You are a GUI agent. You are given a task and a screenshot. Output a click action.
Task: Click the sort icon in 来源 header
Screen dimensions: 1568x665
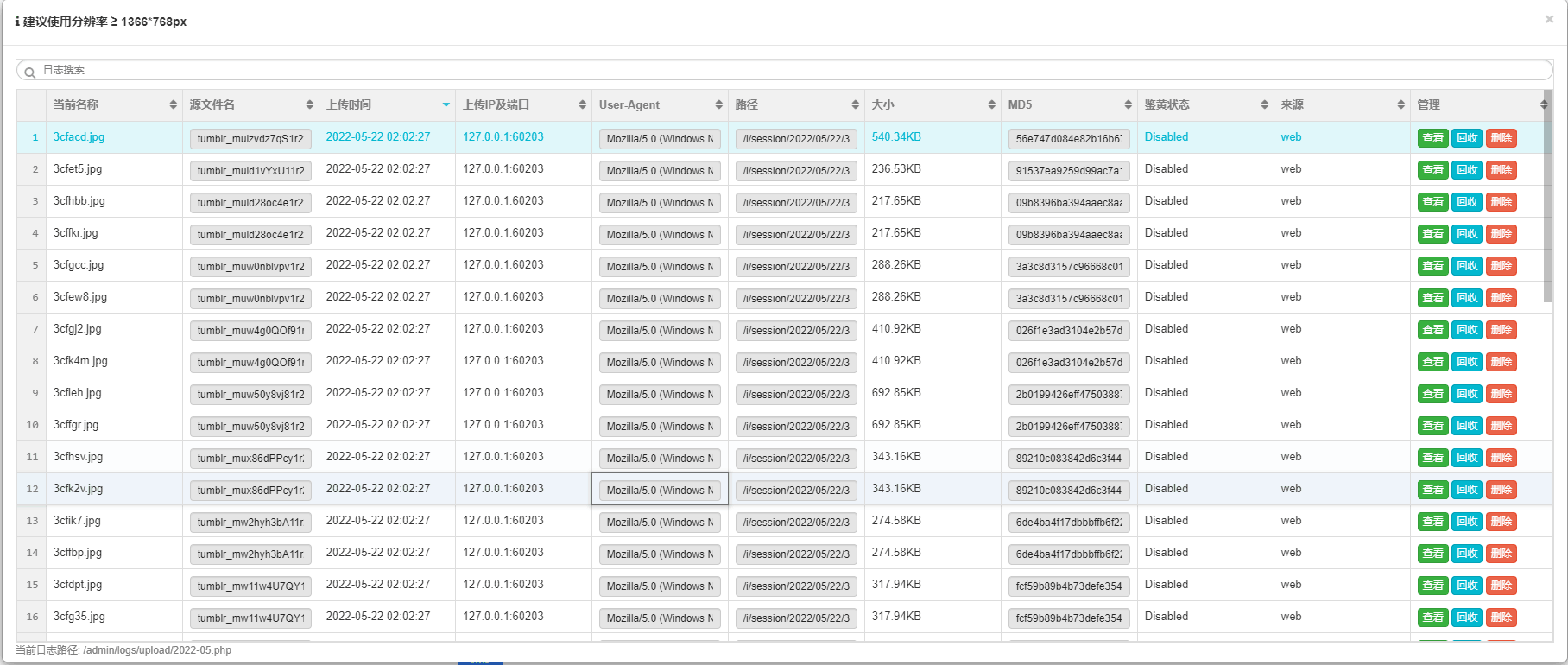(1401, 104)
